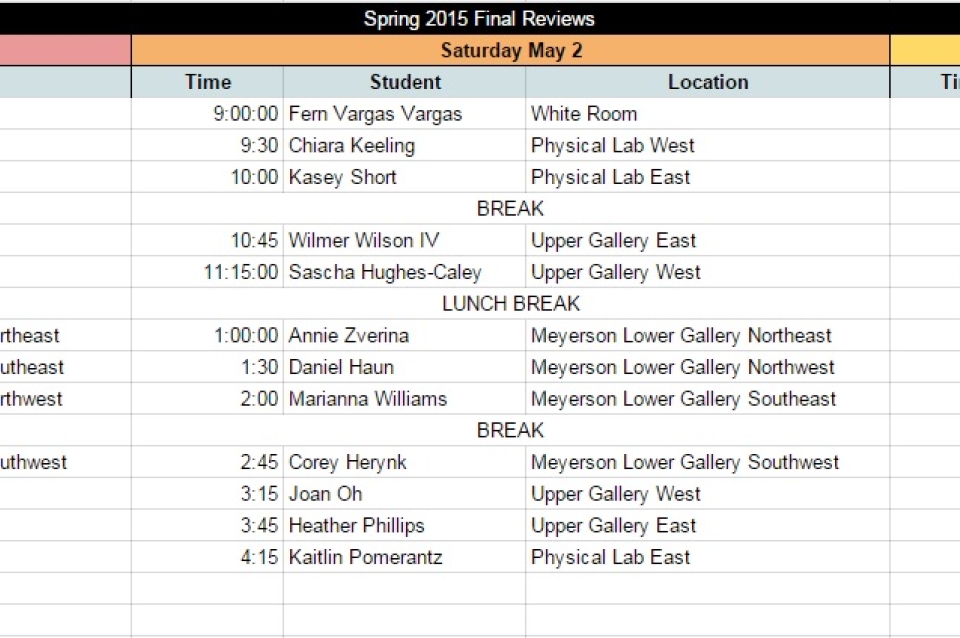Click the LUNCH BREAK merged row
960x638 pixels.
511,304
